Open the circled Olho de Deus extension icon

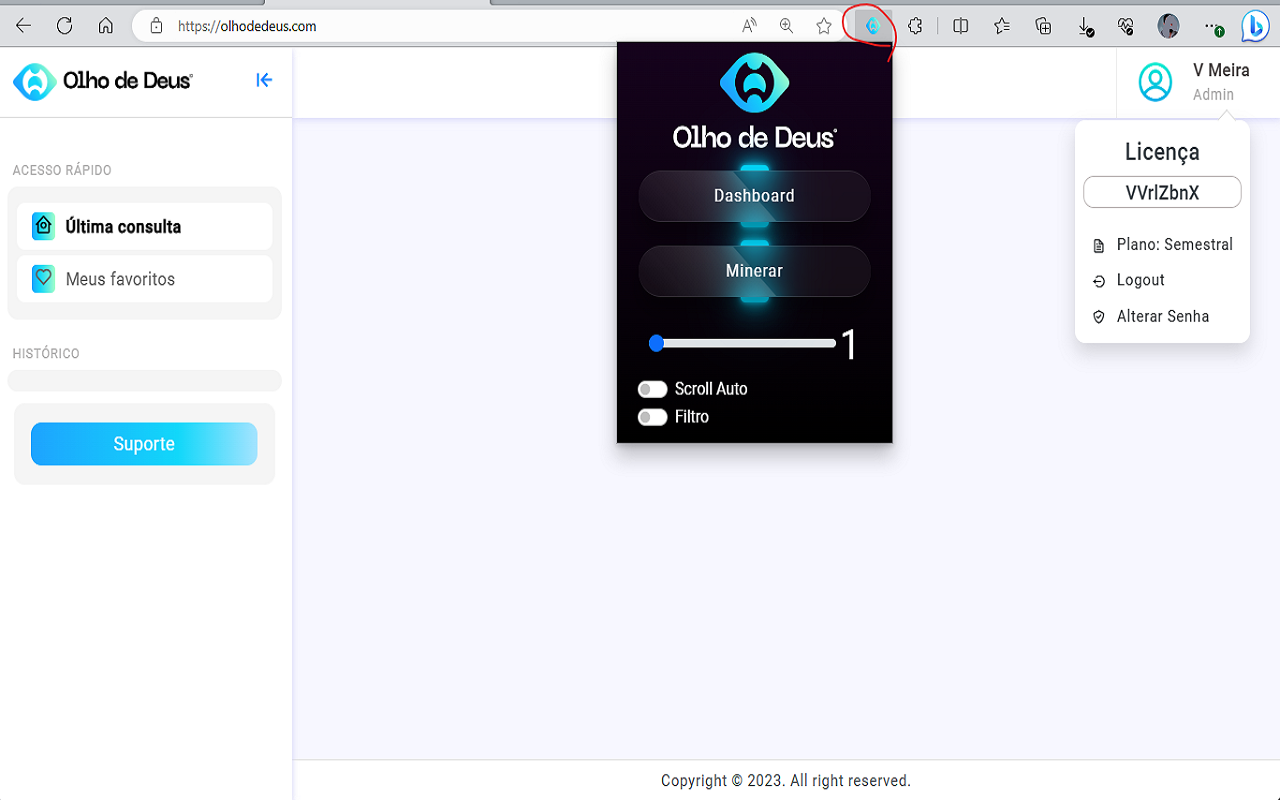click(869, 25)
